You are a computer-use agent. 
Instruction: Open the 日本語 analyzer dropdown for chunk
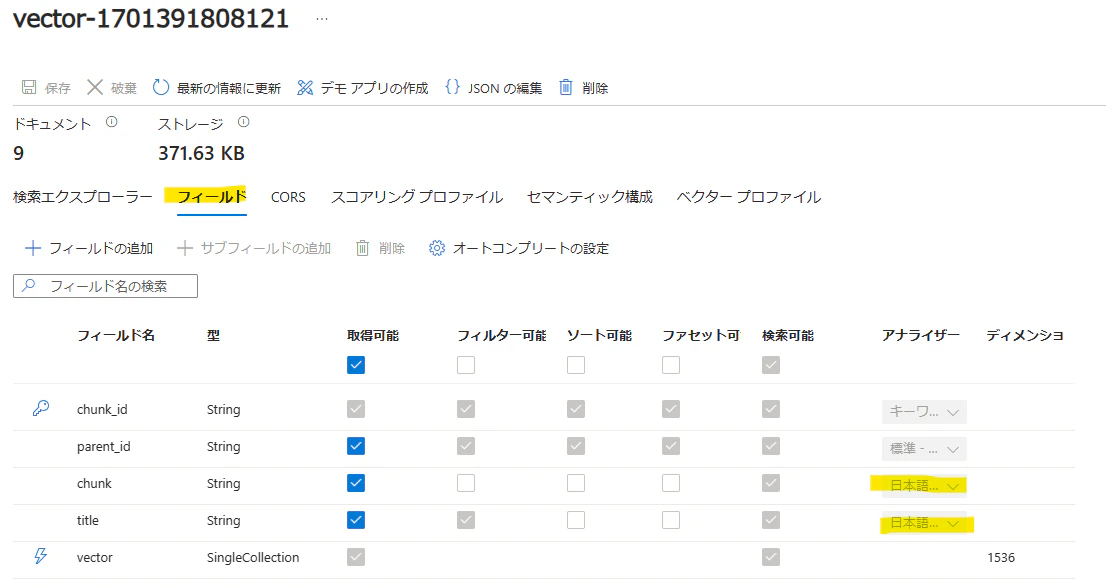(x=924, y=486)
